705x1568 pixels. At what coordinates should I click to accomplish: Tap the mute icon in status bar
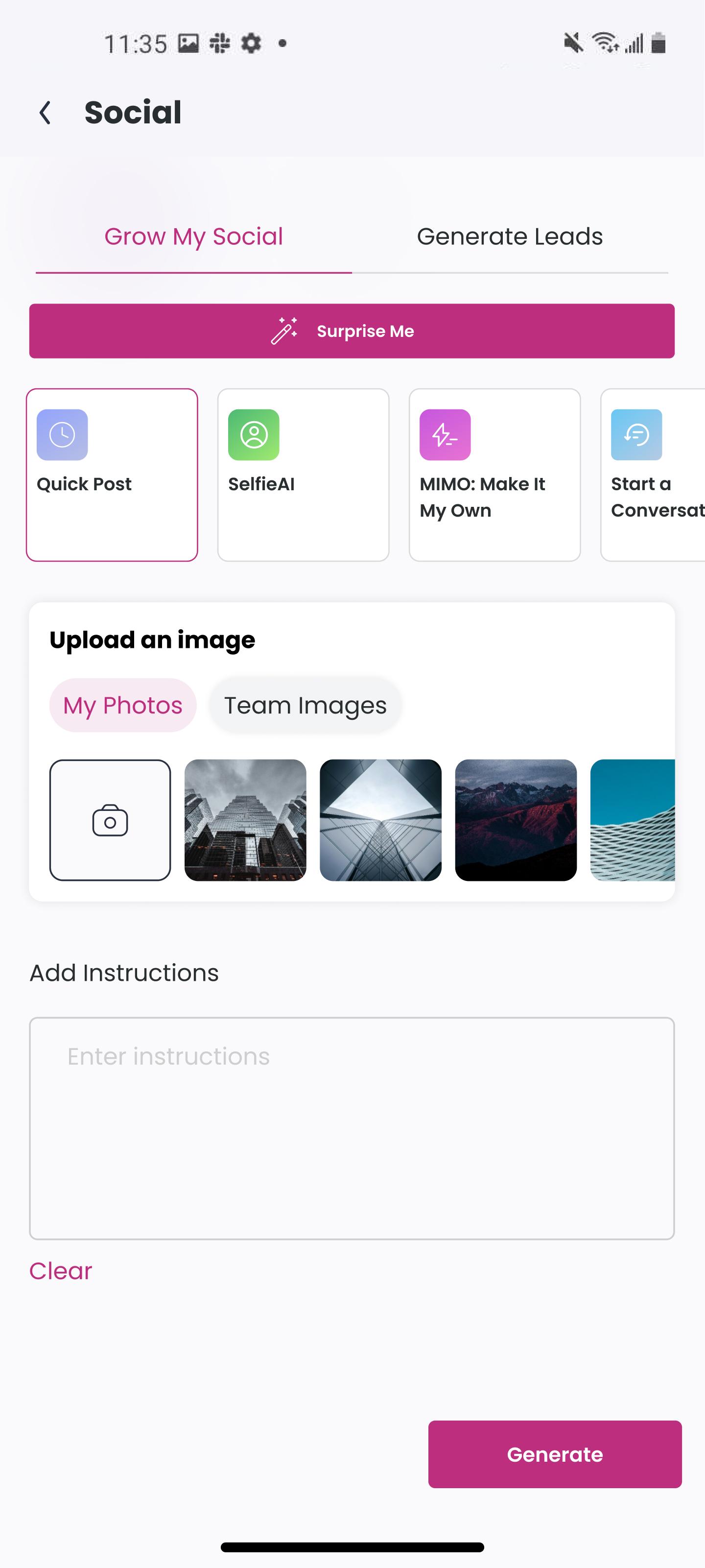point(573,43)
